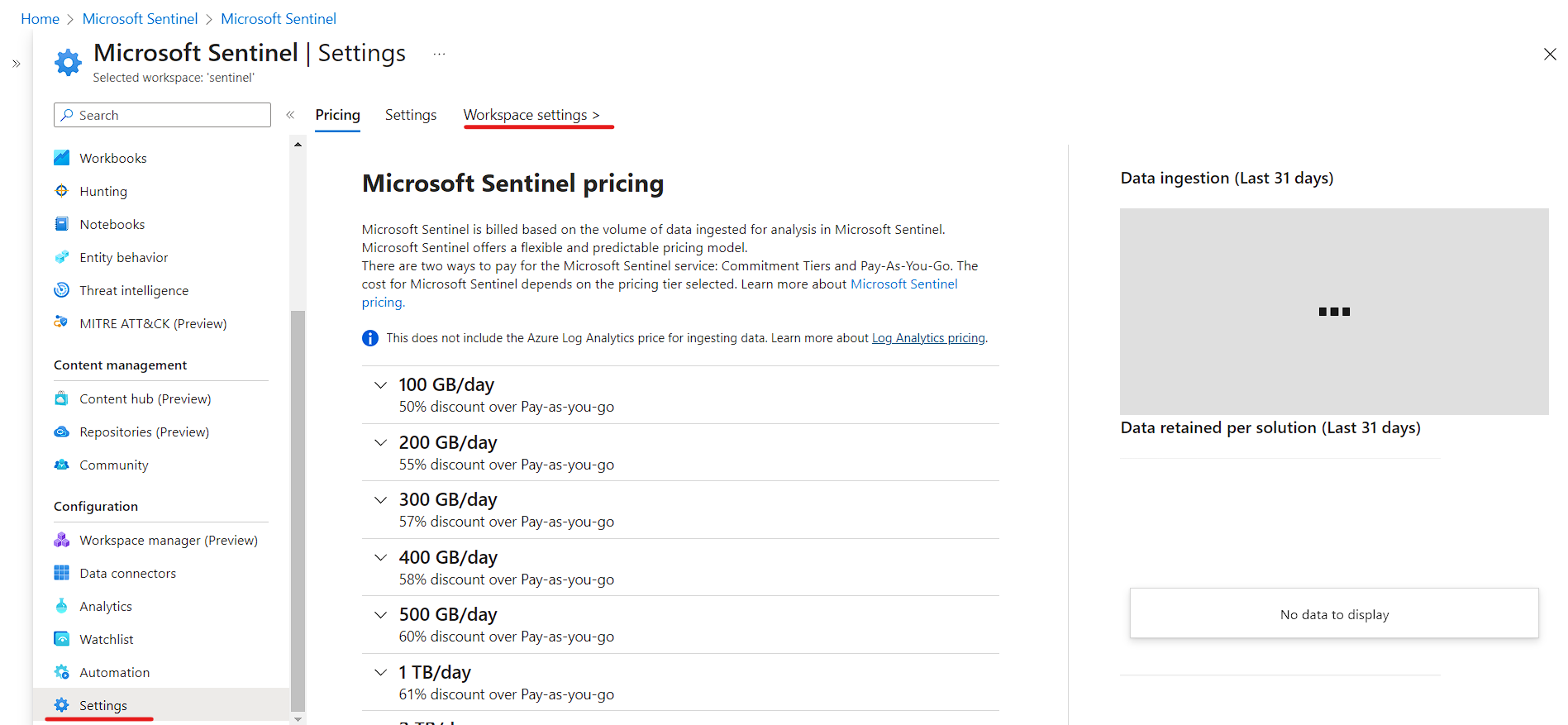Expand the 100 GB/day pricing tier
Viewport: 1568px width, 725px height.
(x=380, y=384)
